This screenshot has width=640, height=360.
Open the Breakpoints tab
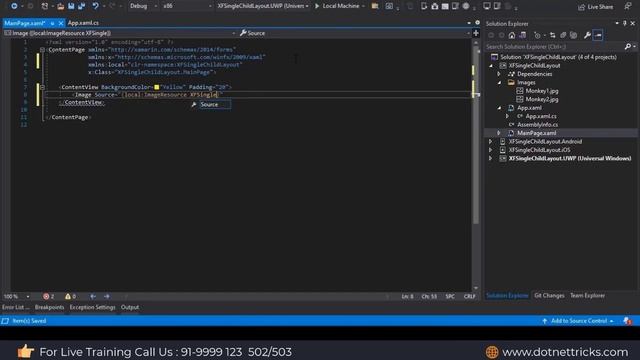point(49,307)
